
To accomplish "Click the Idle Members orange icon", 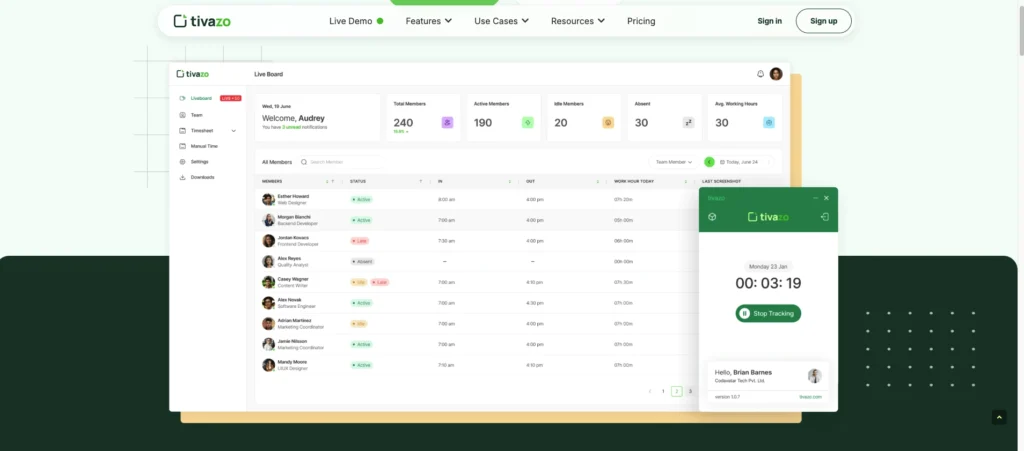I will point(607,123).
